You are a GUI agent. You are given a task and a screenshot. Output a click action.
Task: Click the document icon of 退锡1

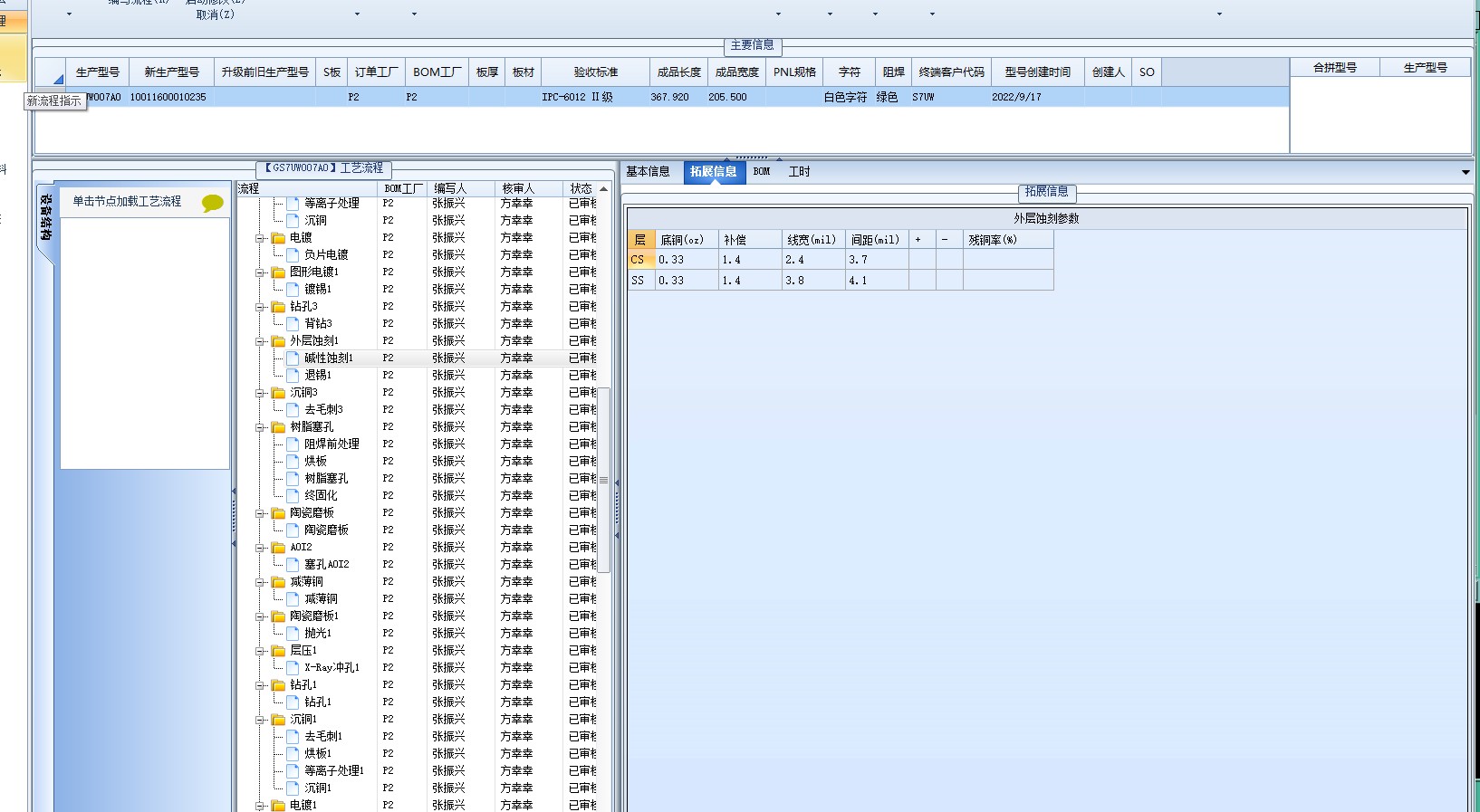click(x=293, y=375)
